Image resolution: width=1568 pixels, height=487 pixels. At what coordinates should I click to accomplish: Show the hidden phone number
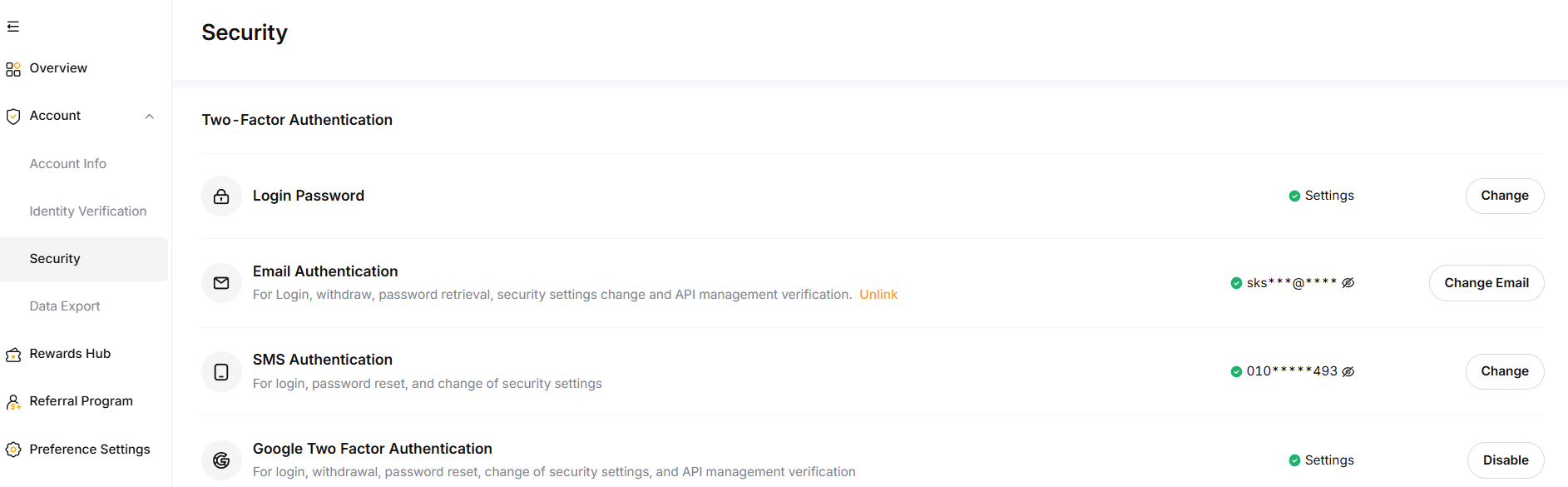coord(1348,371)
